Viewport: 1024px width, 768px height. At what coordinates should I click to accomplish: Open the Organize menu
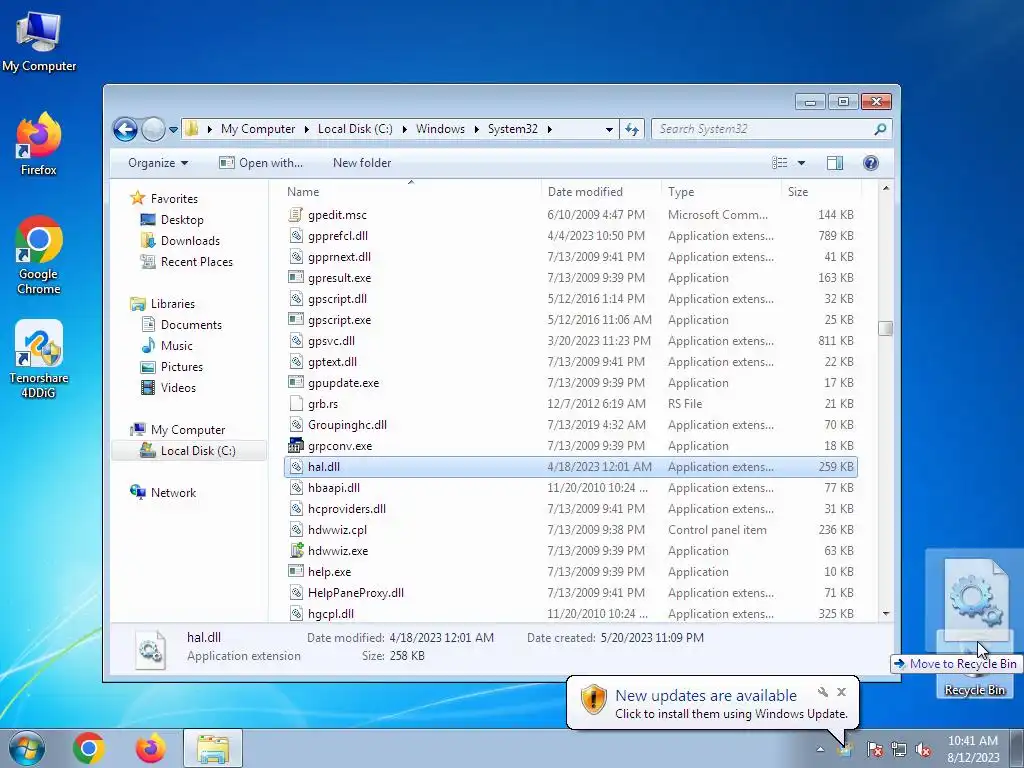click(x=158, y=163)
